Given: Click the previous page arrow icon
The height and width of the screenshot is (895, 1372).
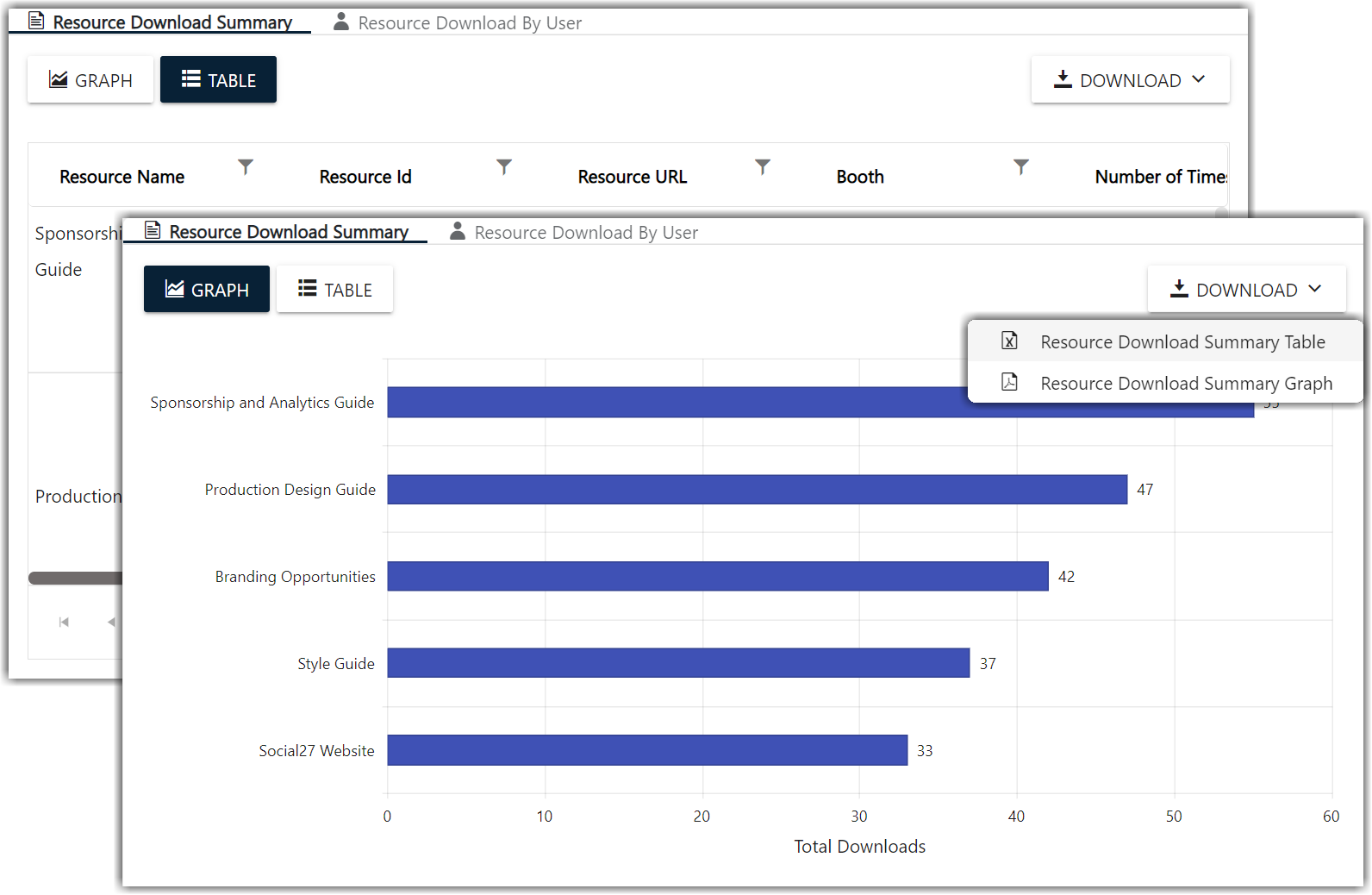Looking at the screenshot, I should (111, 622).
